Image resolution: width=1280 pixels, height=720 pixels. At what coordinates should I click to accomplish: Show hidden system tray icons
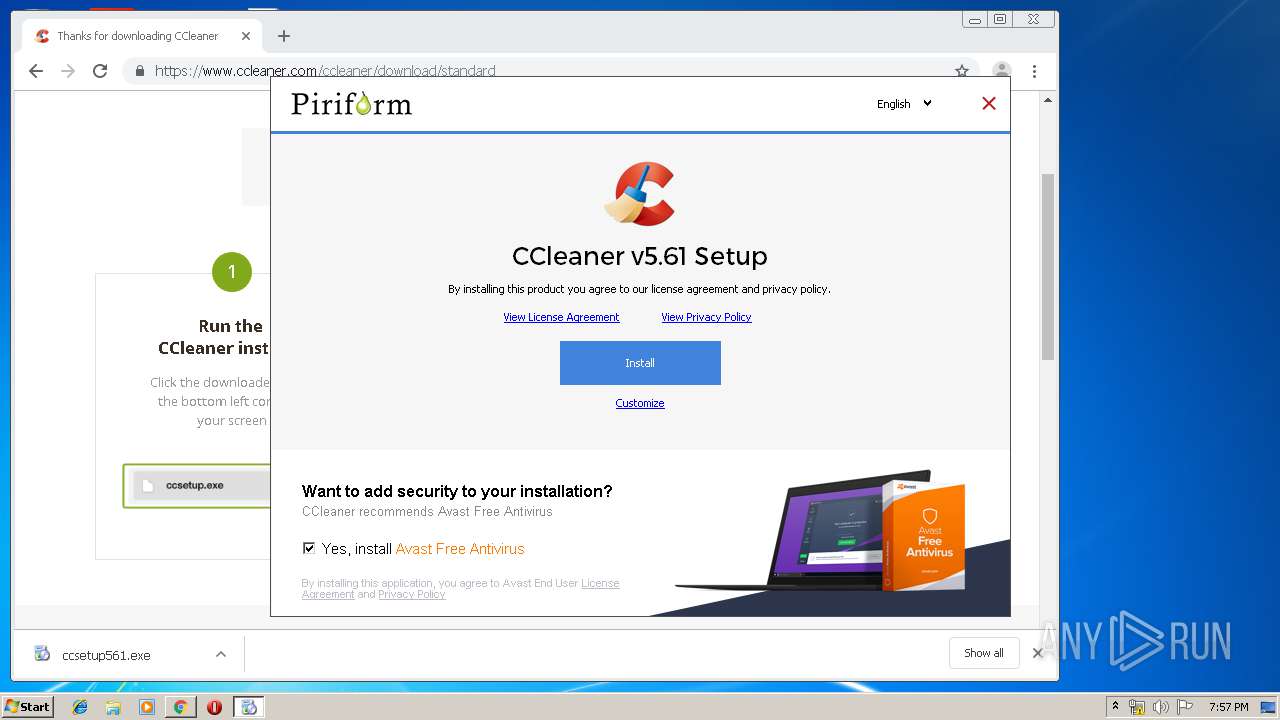1116,707
